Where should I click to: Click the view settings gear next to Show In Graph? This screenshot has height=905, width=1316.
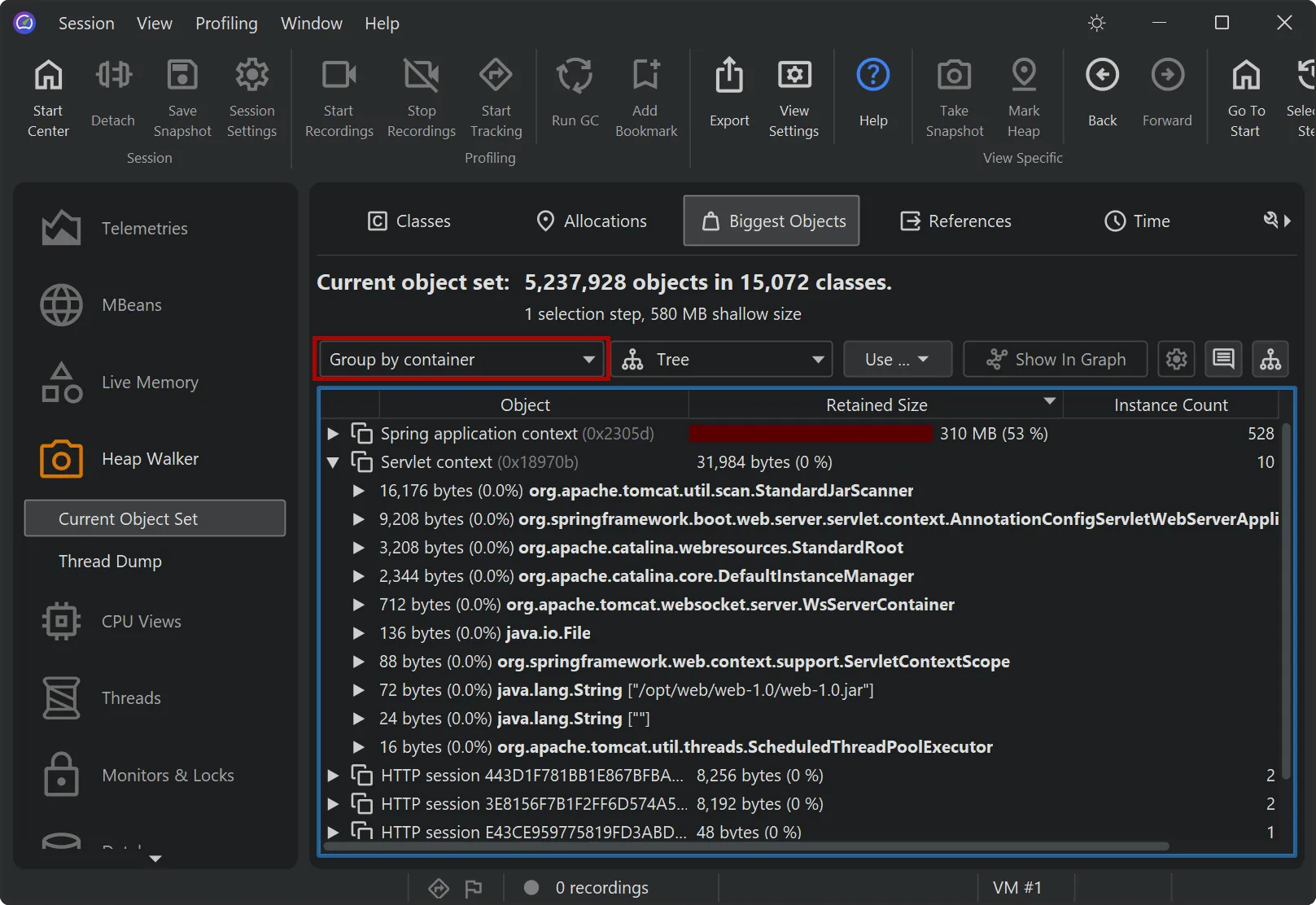(1176, 360)
